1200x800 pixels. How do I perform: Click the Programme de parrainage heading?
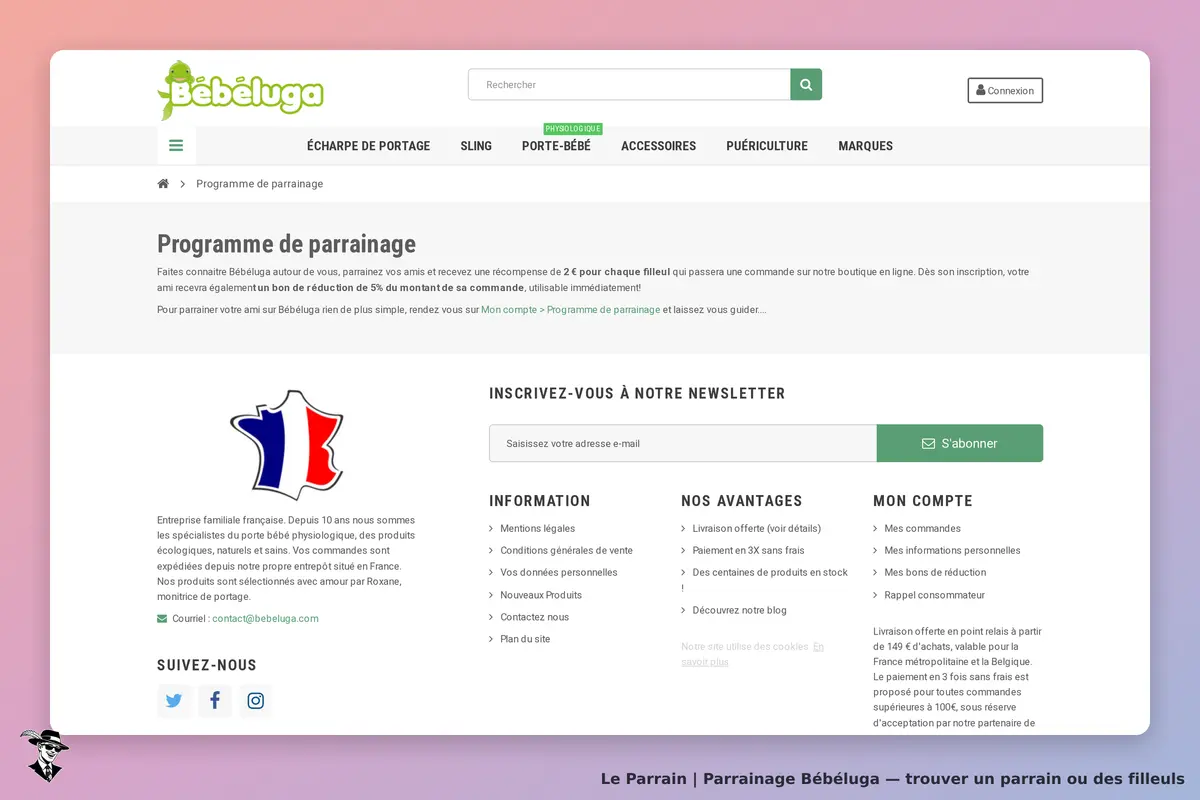pyautogui.click(x=286, y=244)
